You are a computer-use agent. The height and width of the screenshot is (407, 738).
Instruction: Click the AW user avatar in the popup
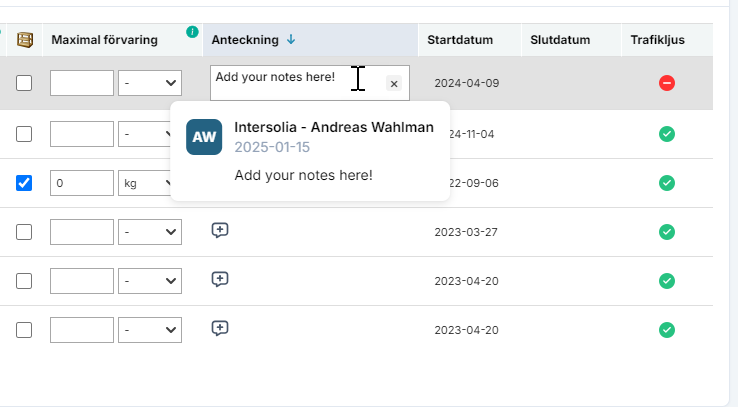204,137
